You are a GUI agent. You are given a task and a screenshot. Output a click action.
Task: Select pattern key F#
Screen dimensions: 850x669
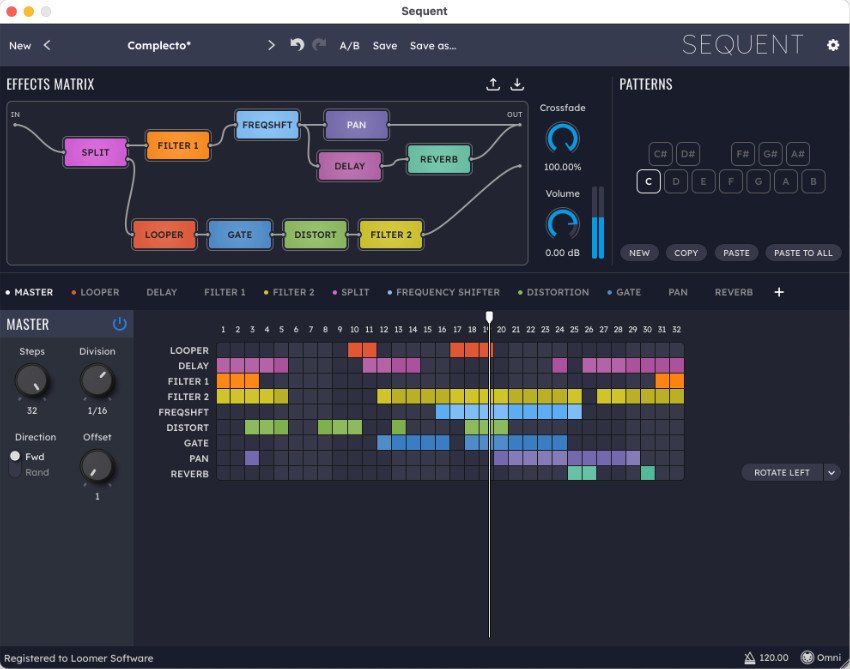click(x=743, y=154)
